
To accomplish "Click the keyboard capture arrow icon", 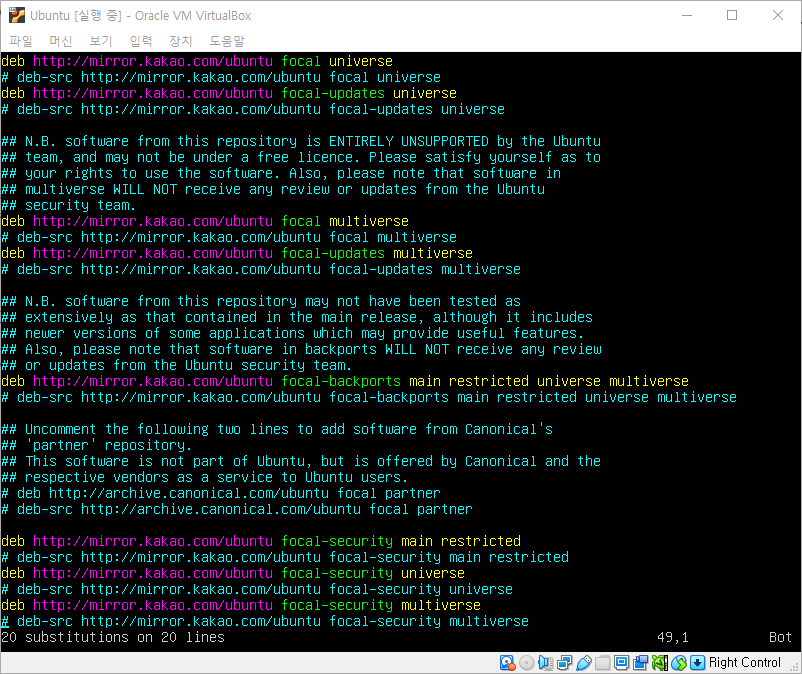I will tap(698, 663).
